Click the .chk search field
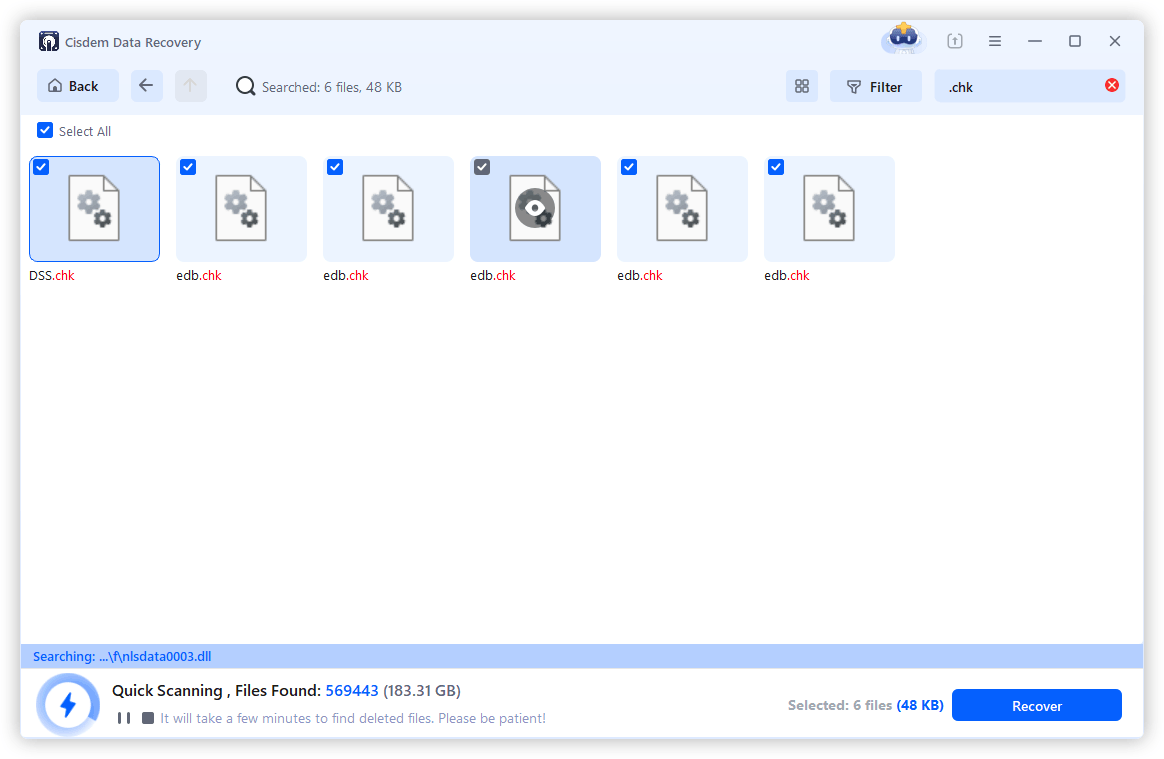Viewport: 1164px width, 759px height. [x=1018, y=87]
